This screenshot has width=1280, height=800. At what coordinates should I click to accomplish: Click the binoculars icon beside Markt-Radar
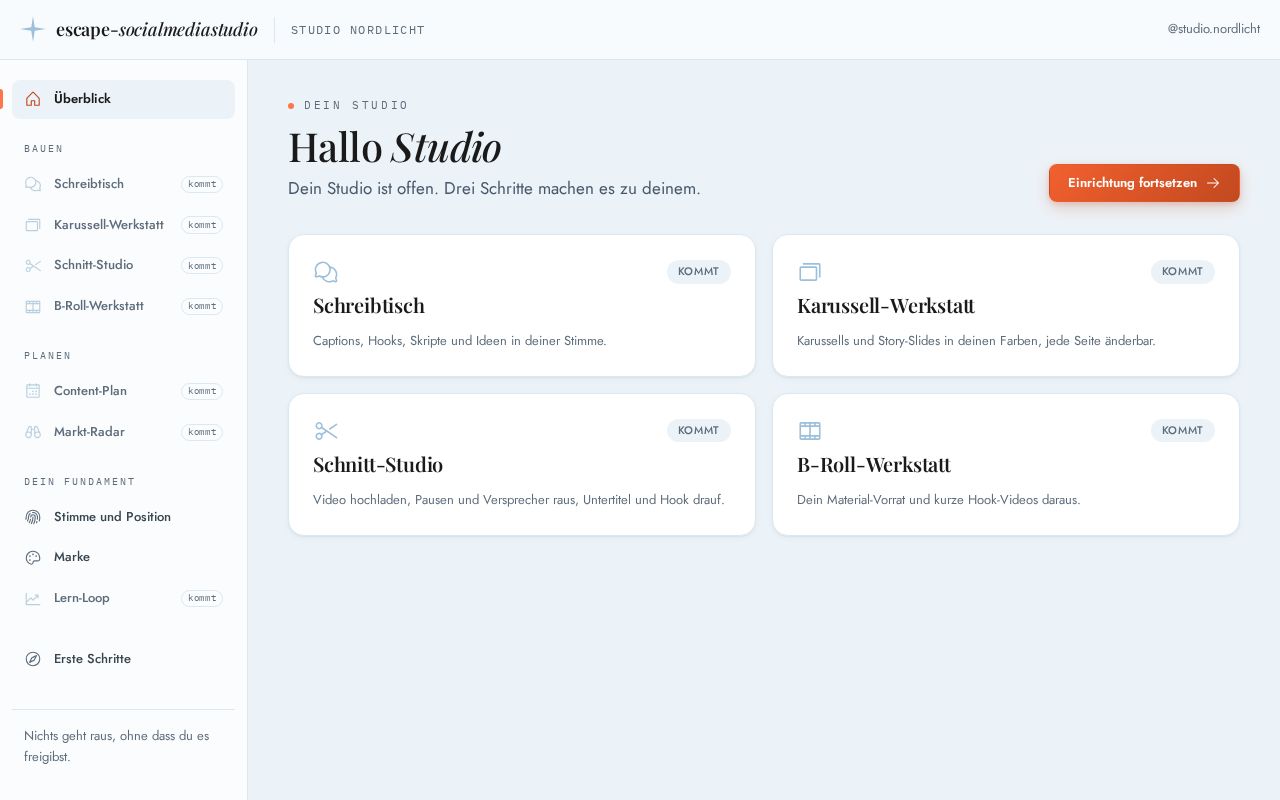[x=33, y=432]
